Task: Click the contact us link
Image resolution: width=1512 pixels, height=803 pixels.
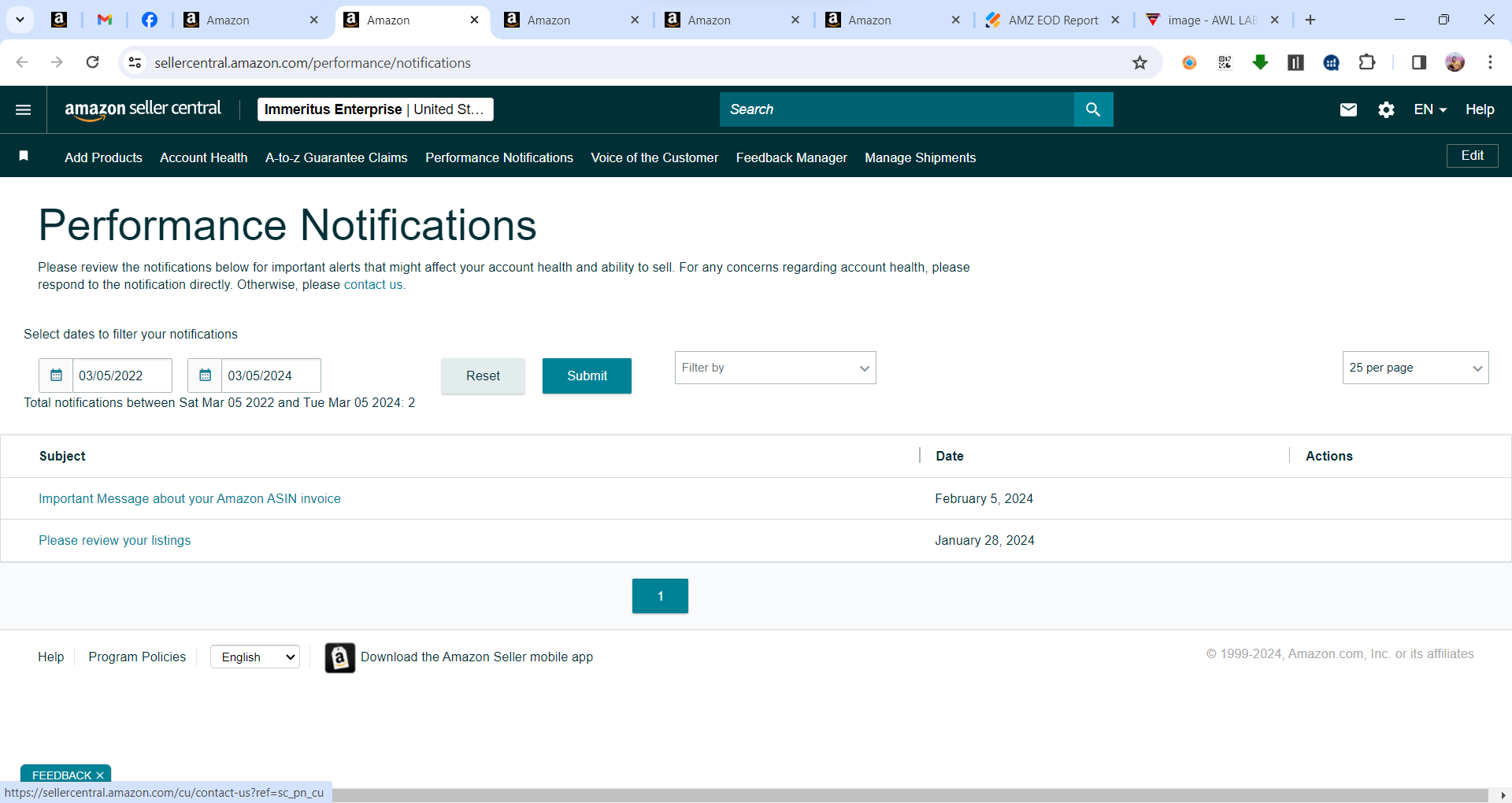Action: tap(373, 284)
